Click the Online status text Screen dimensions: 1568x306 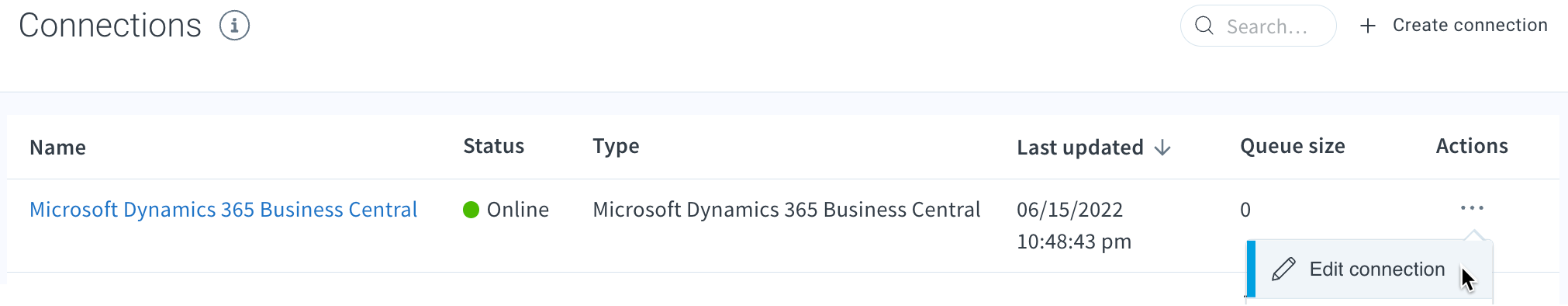tap(517, 210)
